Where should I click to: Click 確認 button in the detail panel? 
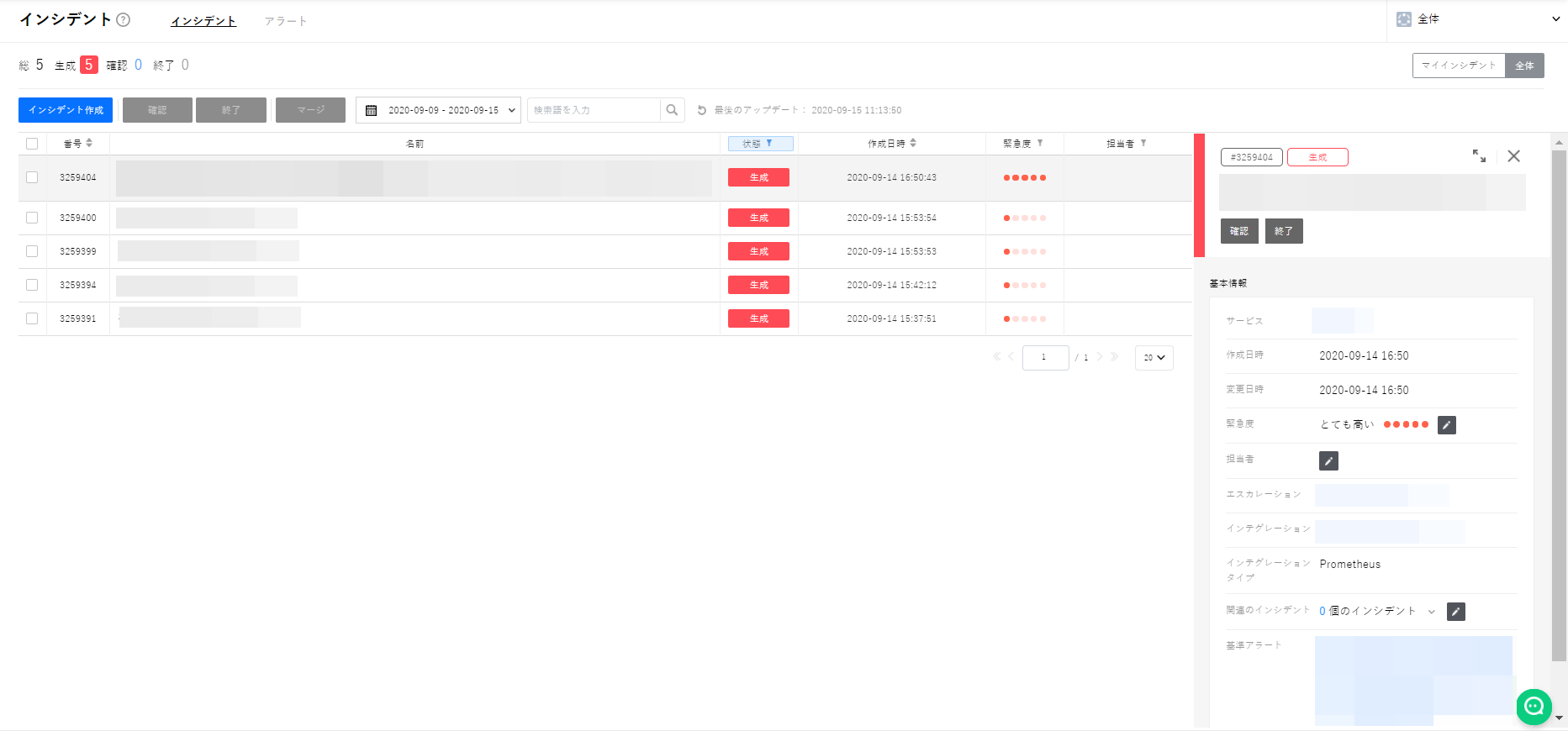pos(1238,231)
